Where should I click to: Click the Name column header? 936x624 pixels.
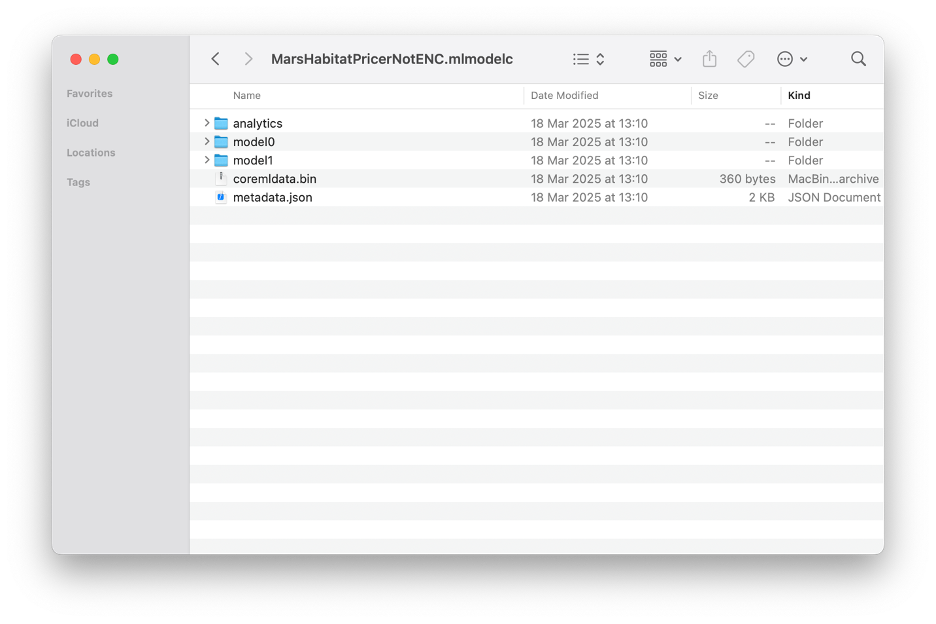click(x=247, y=96)
